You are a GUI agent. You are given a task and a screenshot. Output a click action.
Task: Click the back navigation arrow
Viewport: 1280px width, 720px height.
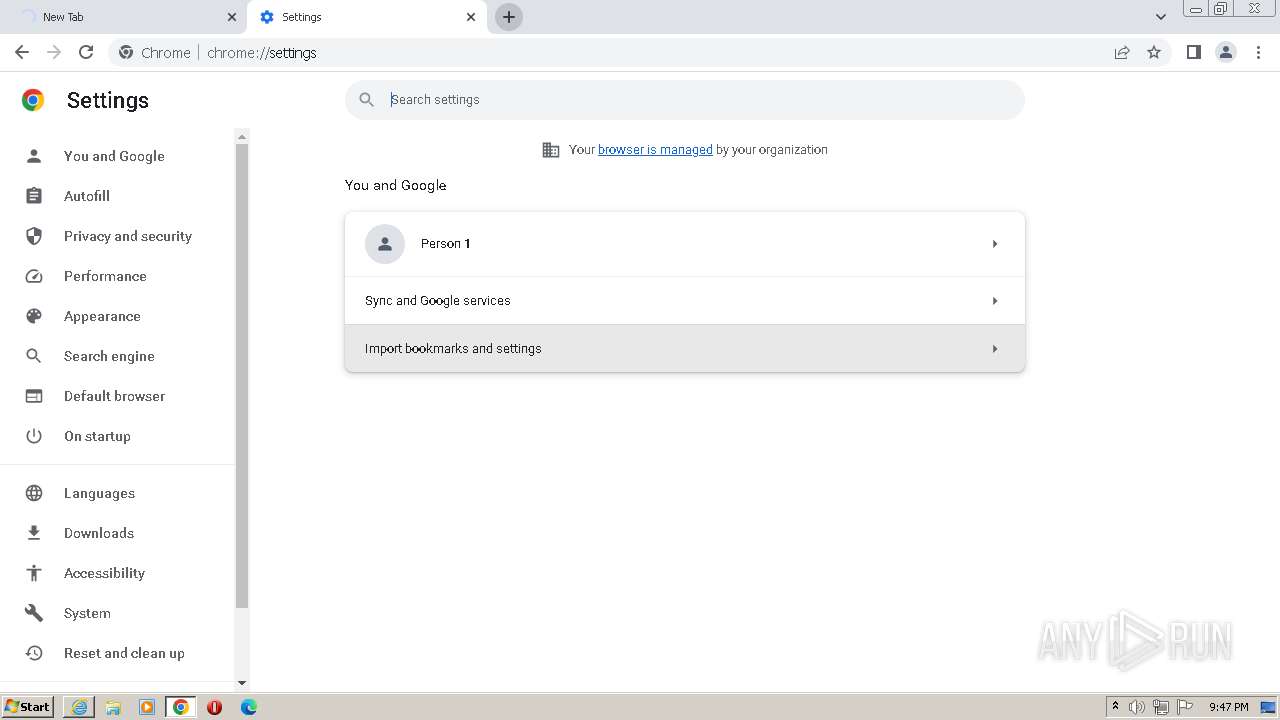click(22, 52)
